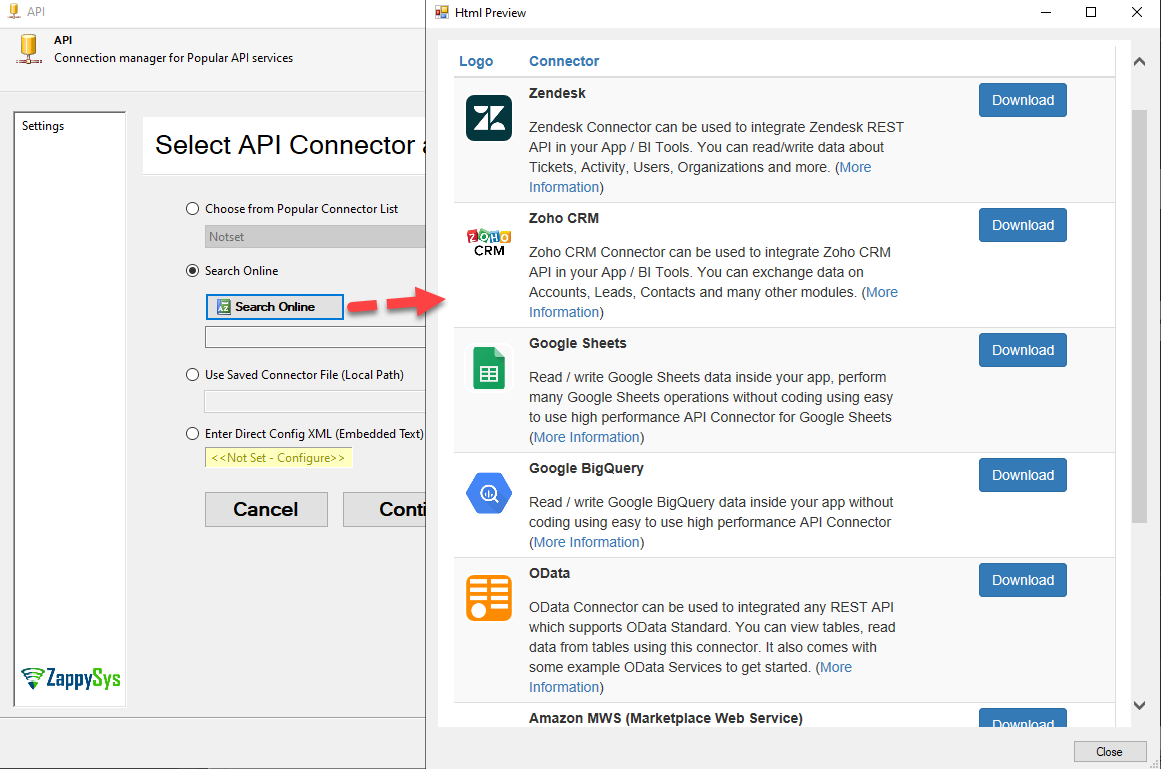Click the Zendesk connector title

pyautogui.click(x=557, y=93)
